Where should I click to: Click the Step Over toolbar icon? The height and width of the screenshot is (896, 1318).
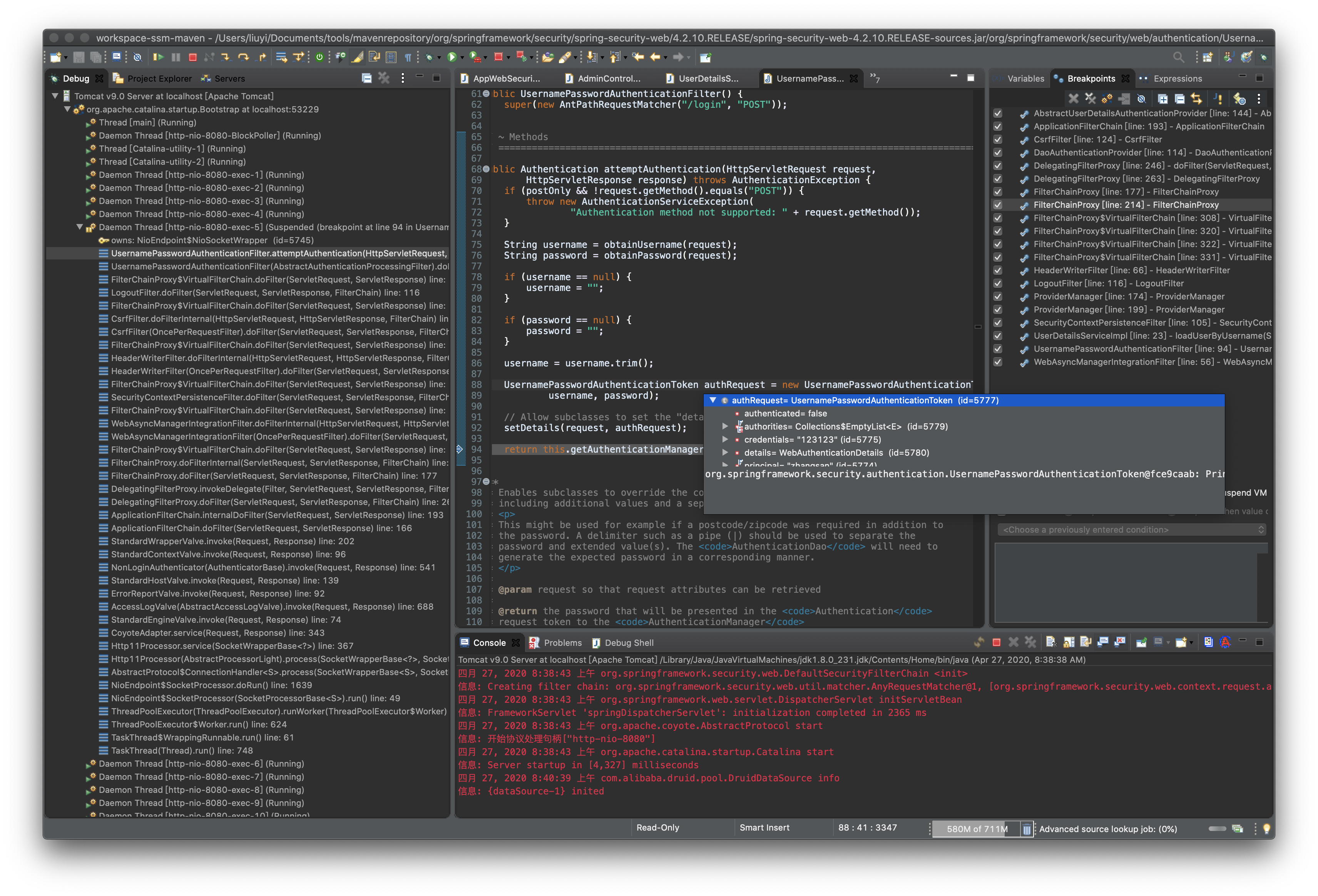(x=243, y=57)
